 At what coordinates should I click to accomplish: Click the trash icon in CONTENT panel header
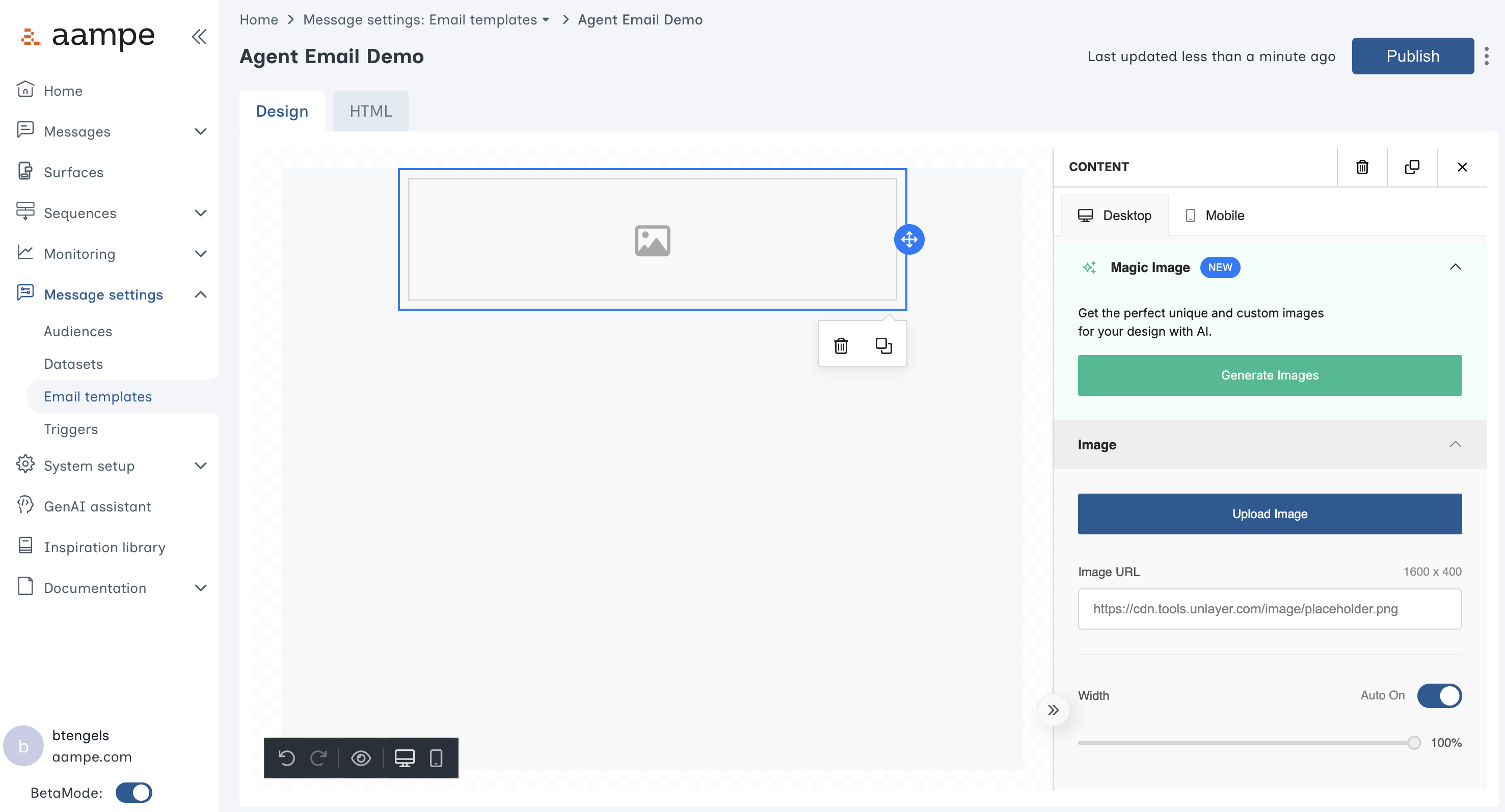point(1362,167)
